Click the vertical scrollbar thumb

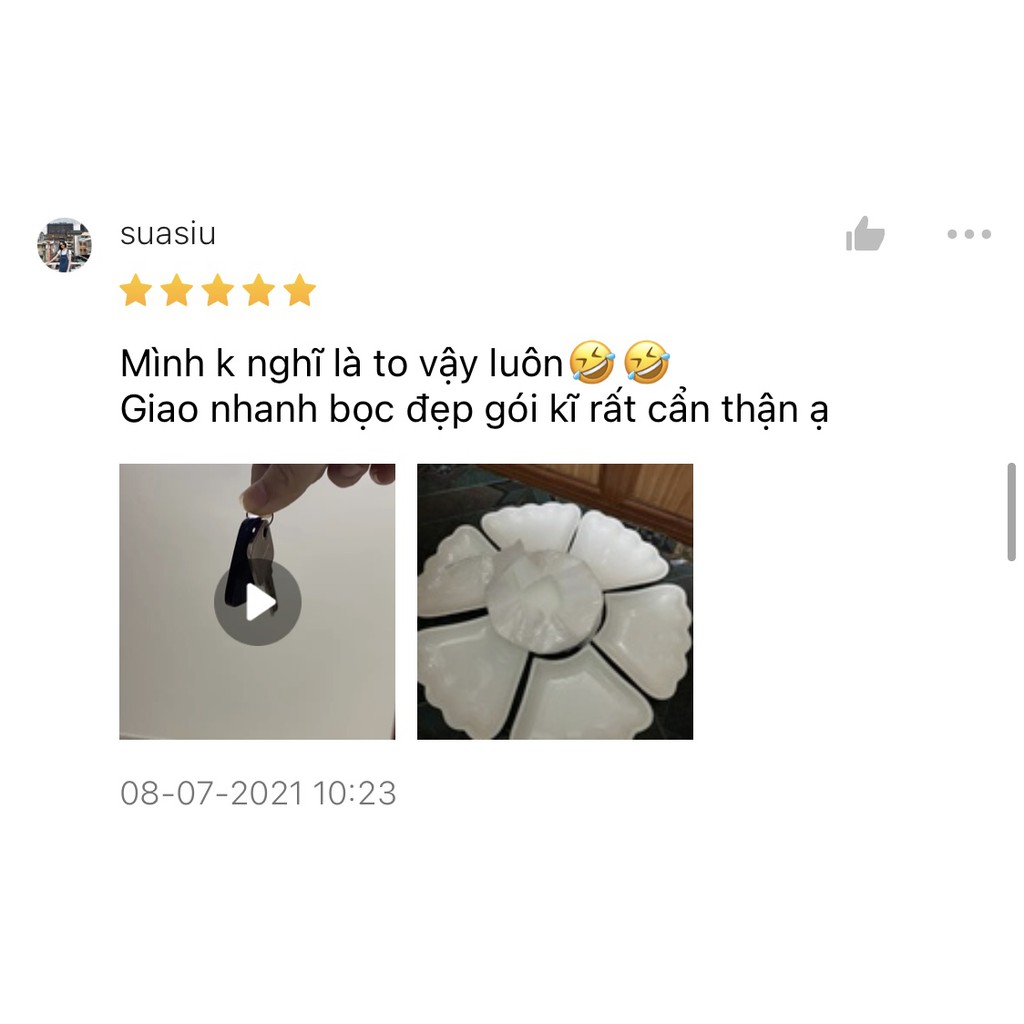coord(1011,512)
